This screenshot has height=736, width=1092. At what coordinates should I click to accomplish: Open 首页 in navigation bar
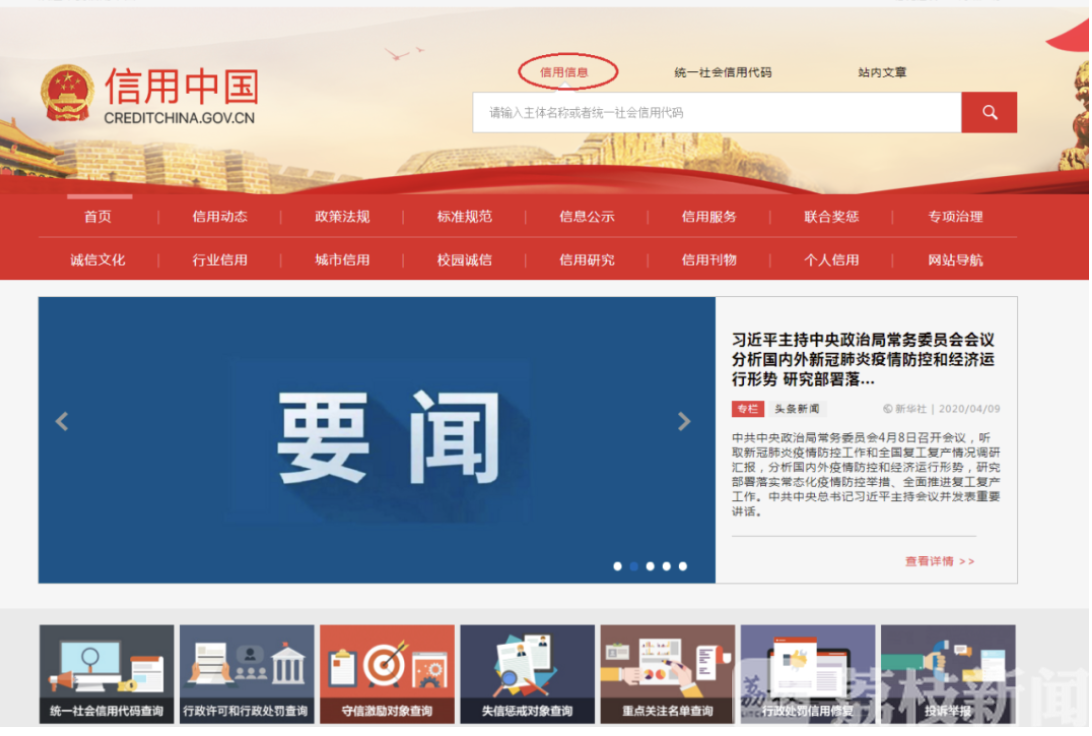(x=98, y=217)
